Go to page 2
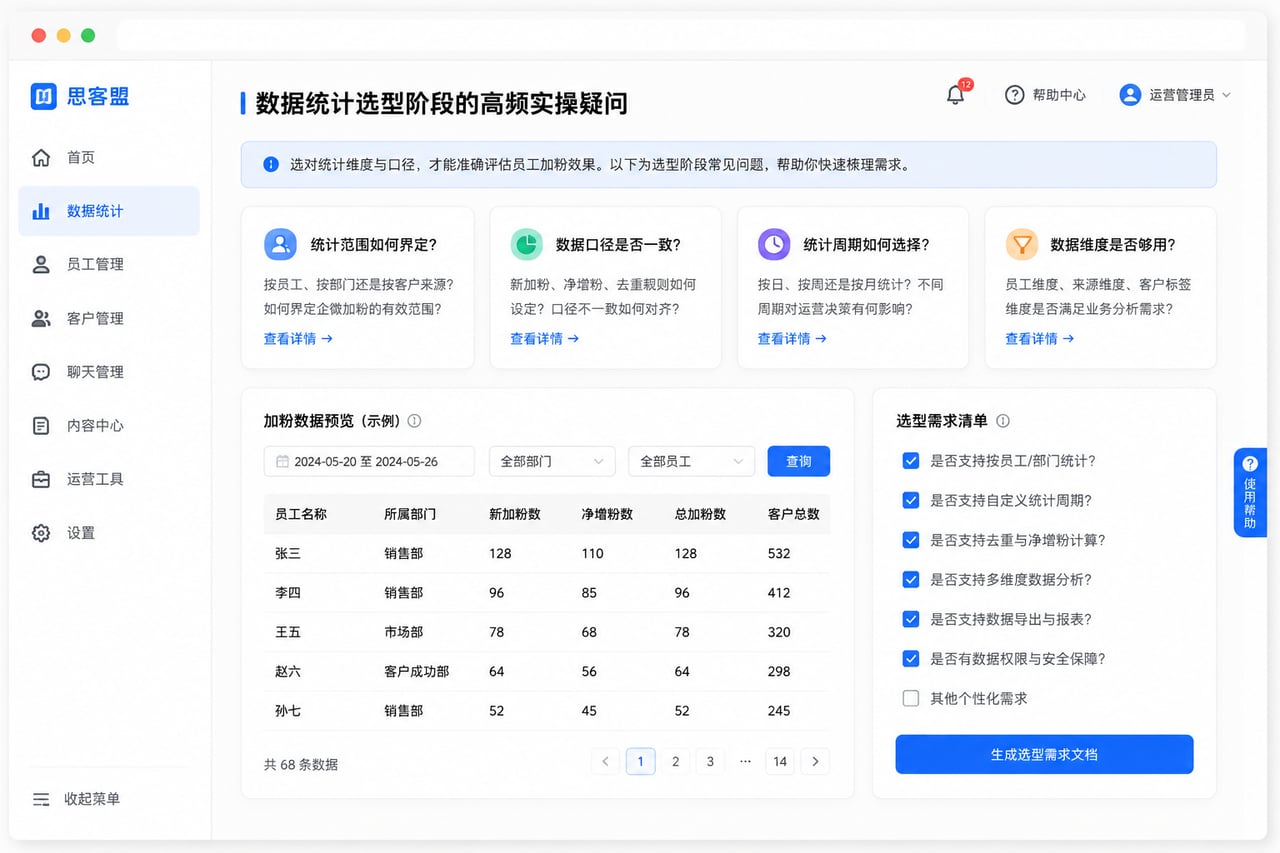The height and width of the screenshot is (853, 1280). click(x=675, y=762)
